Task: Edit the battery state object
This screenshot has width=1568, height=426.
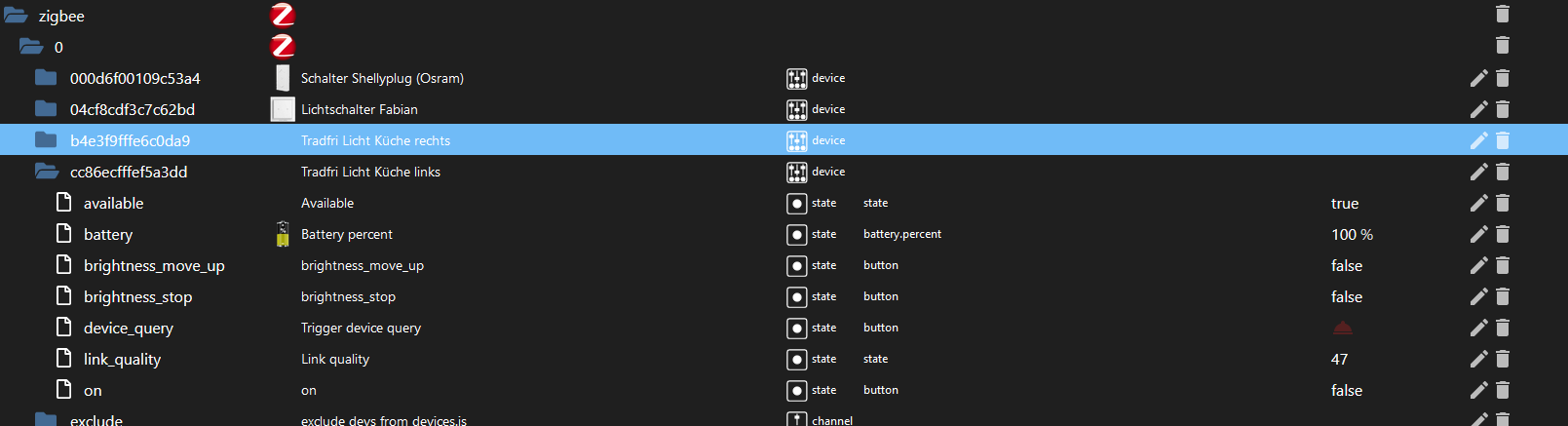Action: click(1478, 234)
